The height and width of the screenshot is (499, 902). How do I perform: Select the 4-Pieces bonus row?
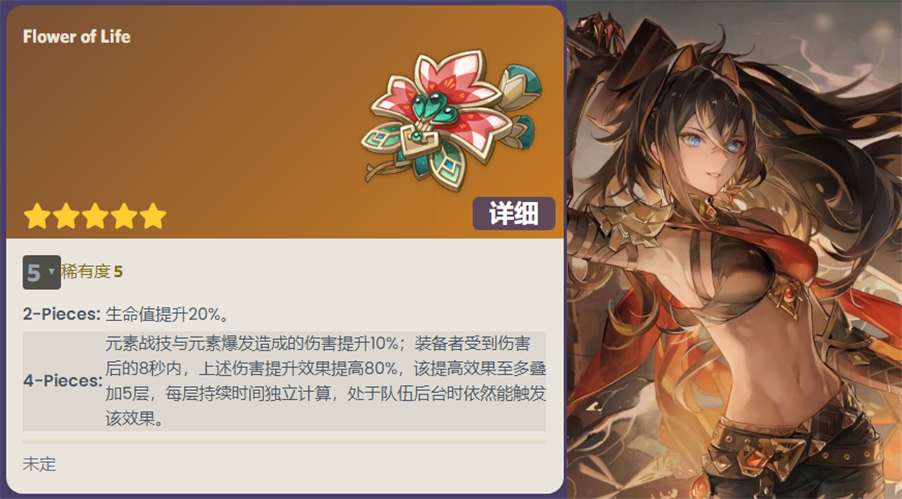coord(284,381)
